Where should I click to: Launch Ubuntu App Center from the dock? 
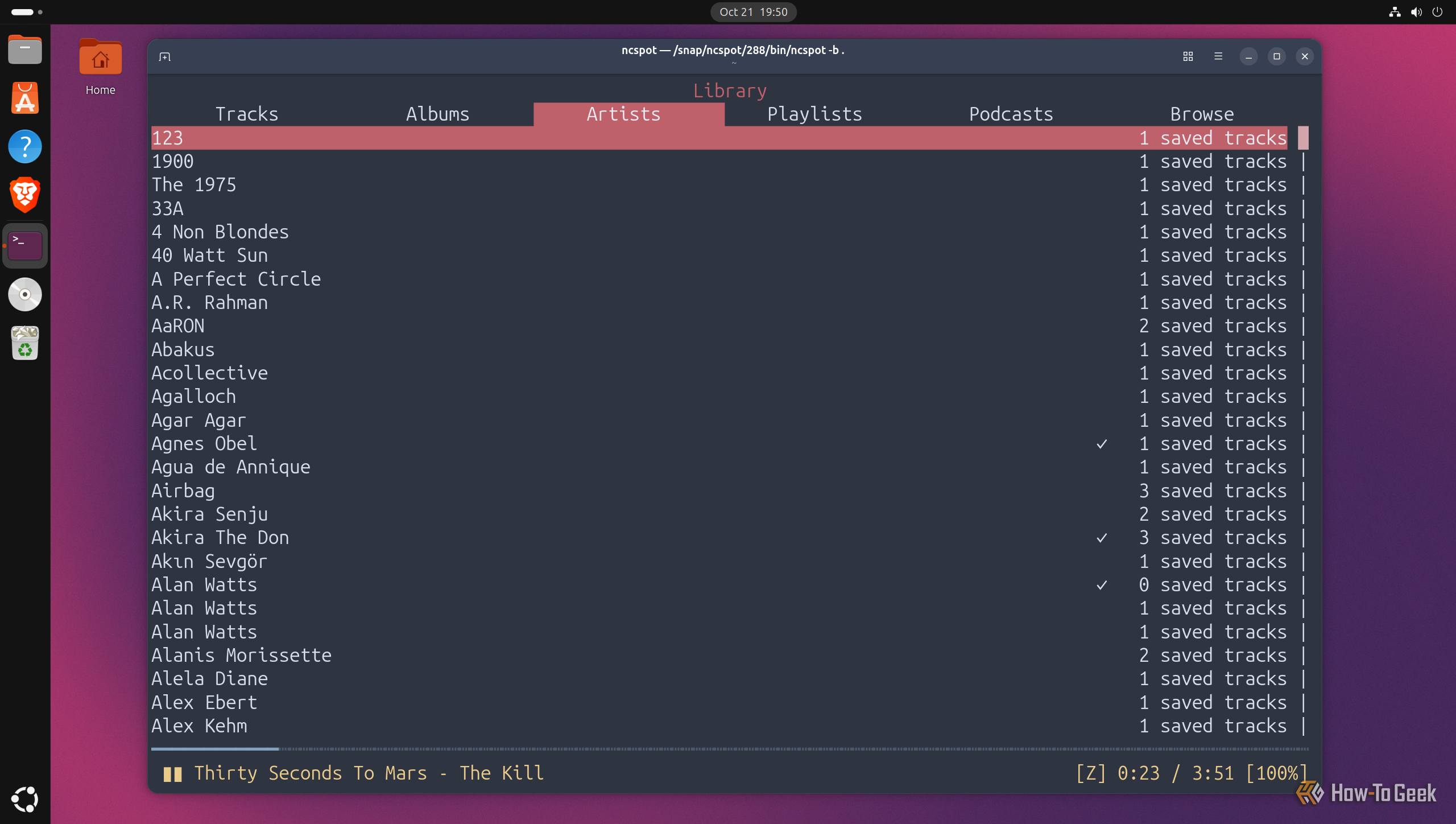coord(25,98)
